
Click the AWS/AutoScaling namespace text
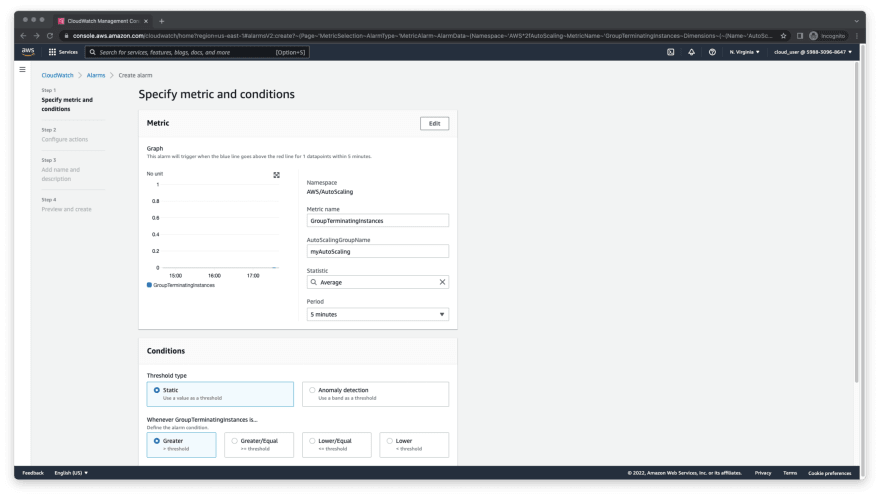pyautogui.click(x=329, y=192)
